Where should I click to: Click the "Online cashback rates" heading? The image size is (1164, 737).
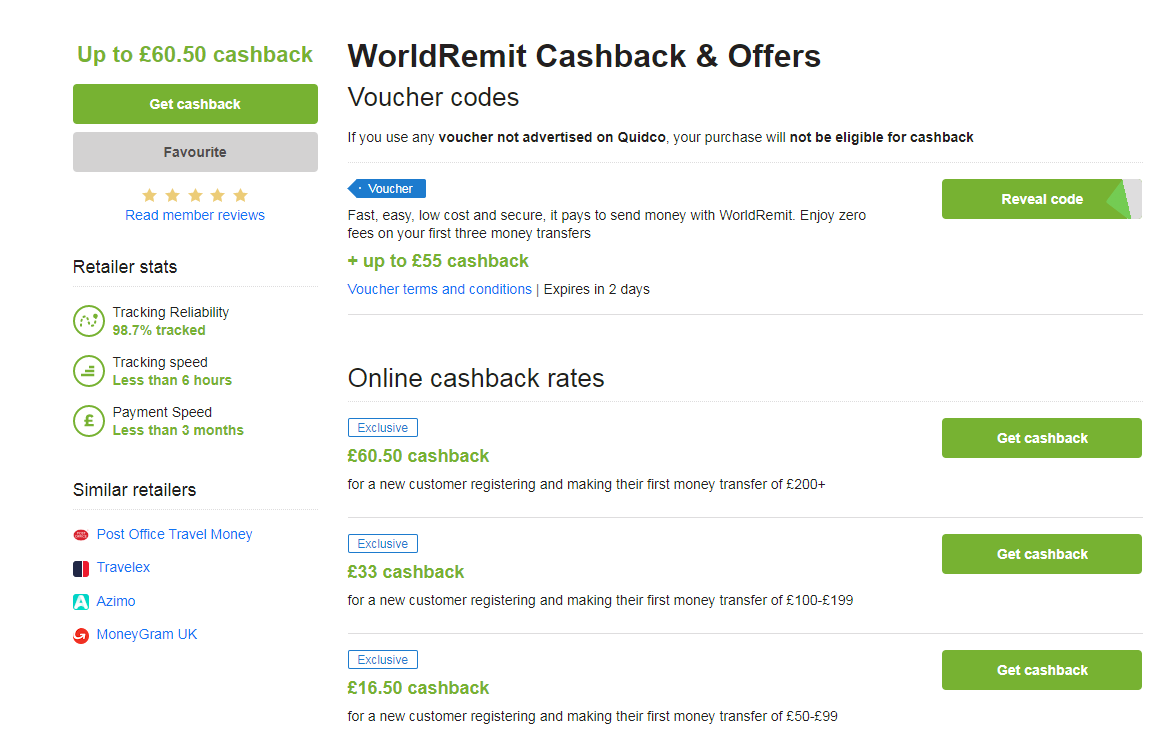pyautogui.click(x=476, y=379)
